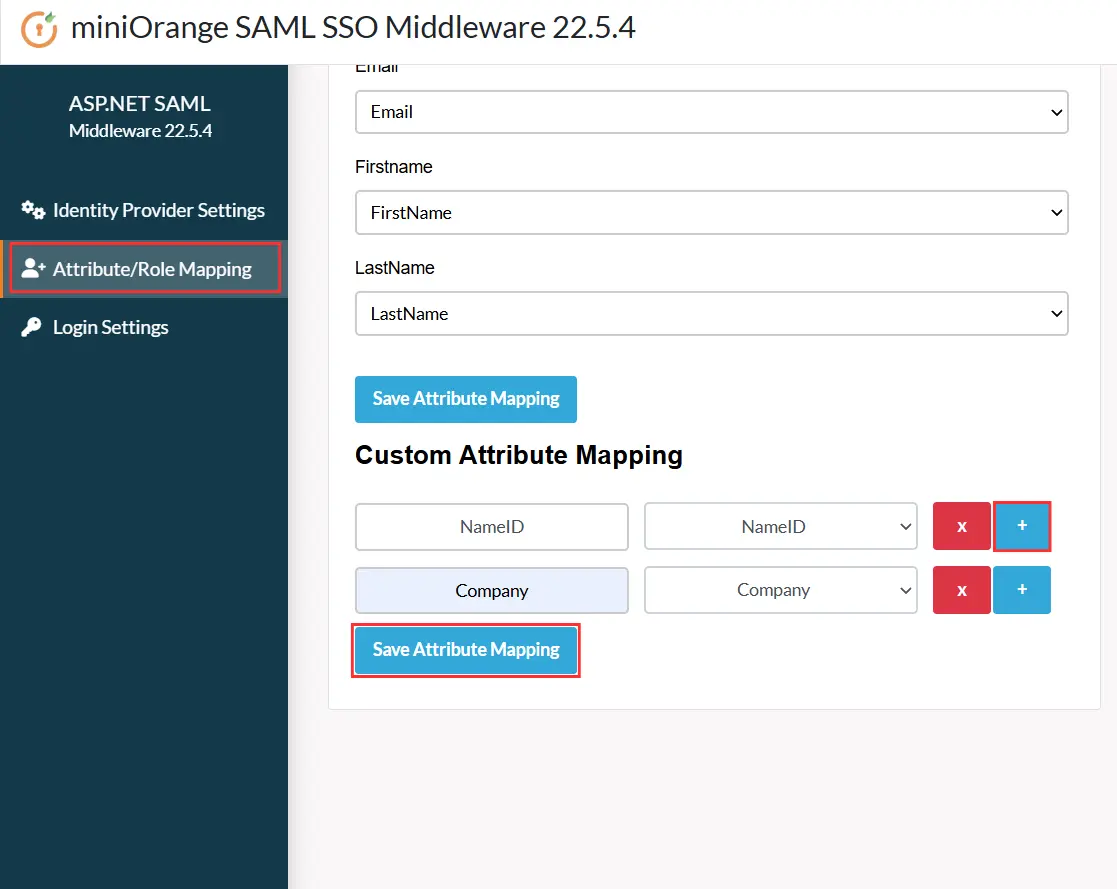Select the gear icon for Identity Provider Settings
Screen dimensions: 1117x889
32,210
